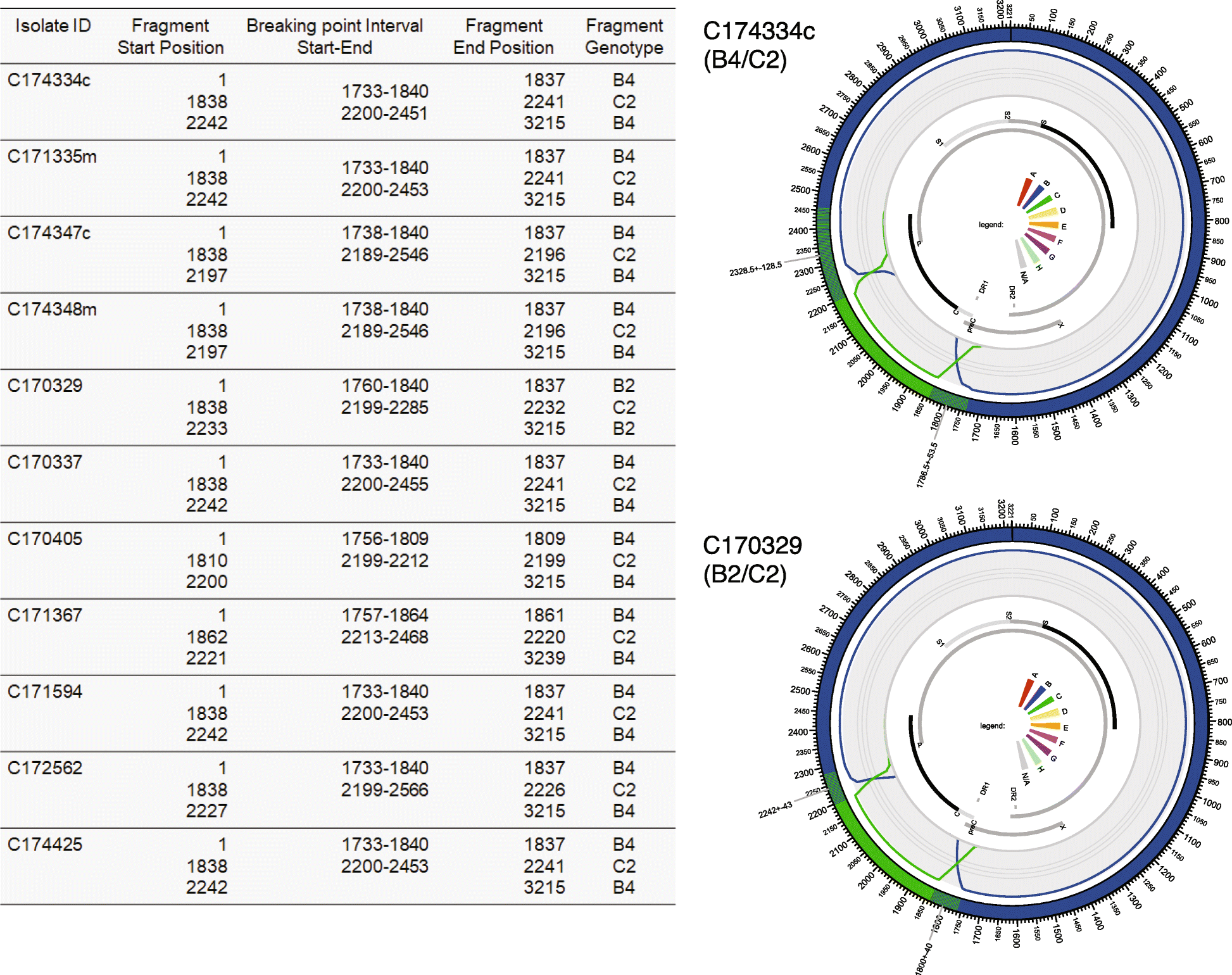Click the 'Isolate ID' column header
Viewport: 1232px width, 975px height.
pos(53,26)
